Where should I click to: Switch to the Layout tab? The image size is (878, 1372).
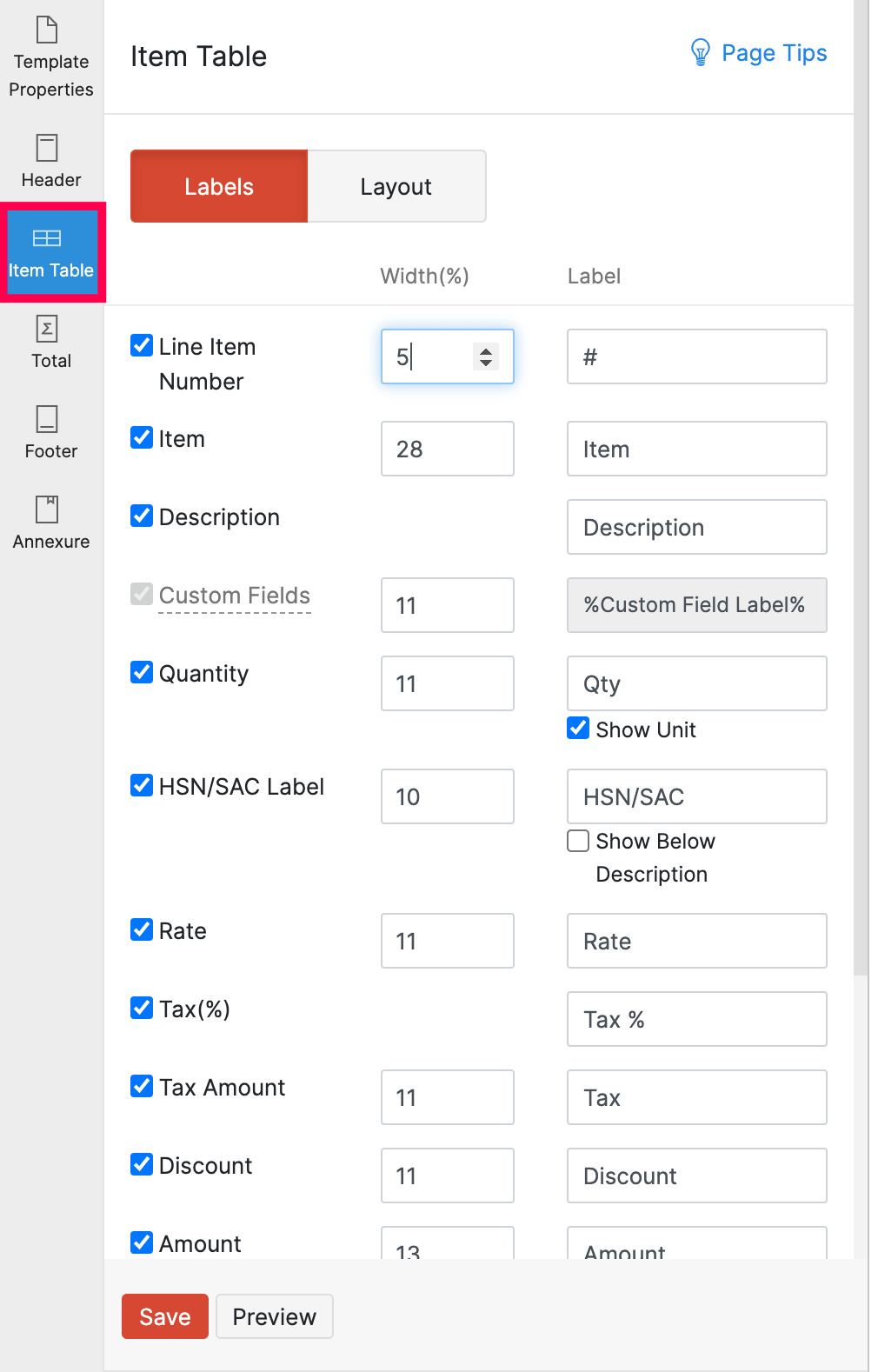click(x=396, y=187)
